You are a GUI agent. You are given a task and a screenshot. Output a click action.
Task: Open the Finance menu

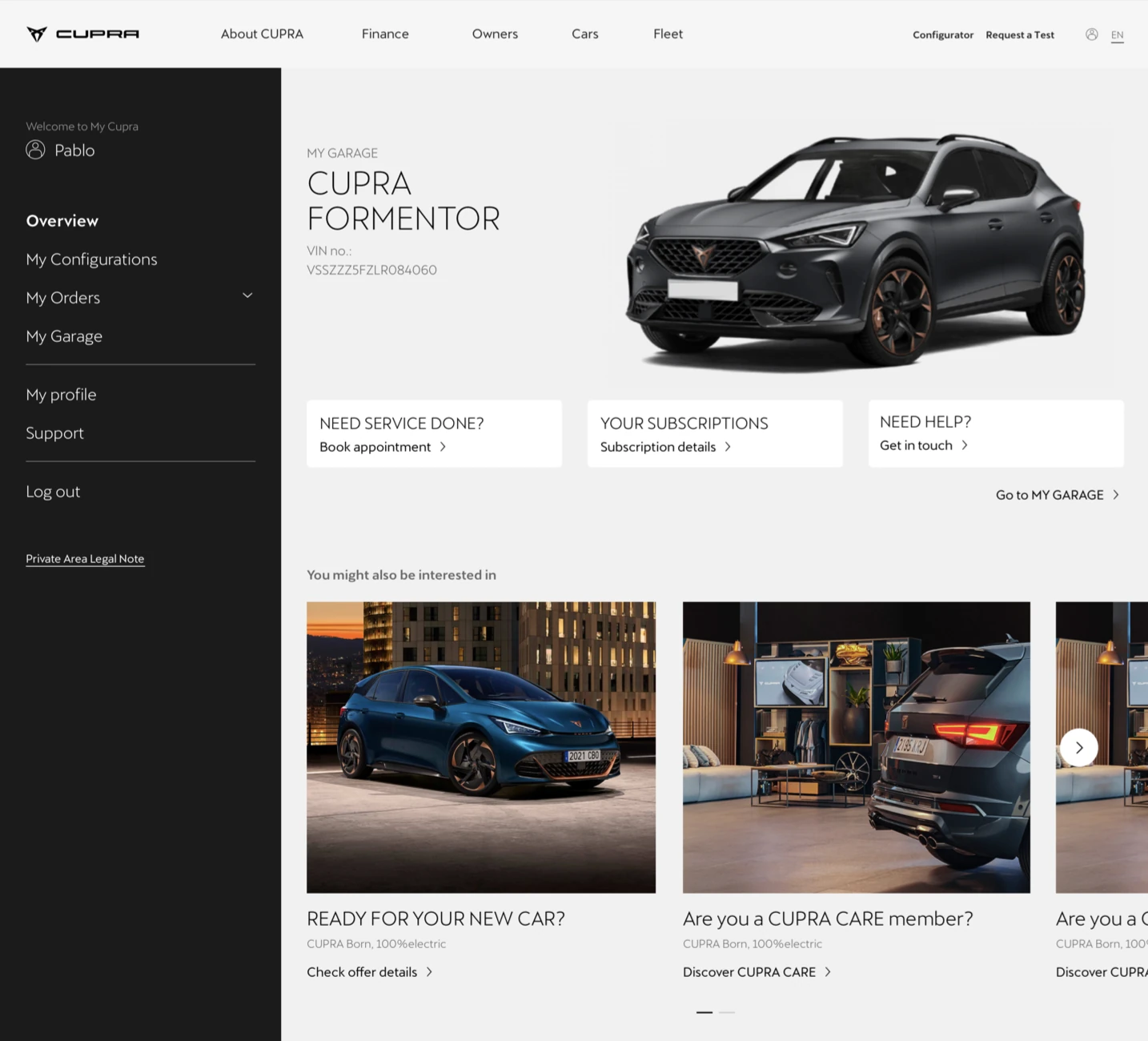click(385, 34)
